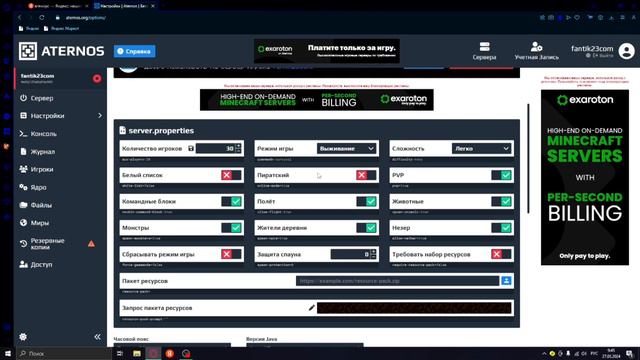
Task: Switch to the first browser tab
Action: 58,6
